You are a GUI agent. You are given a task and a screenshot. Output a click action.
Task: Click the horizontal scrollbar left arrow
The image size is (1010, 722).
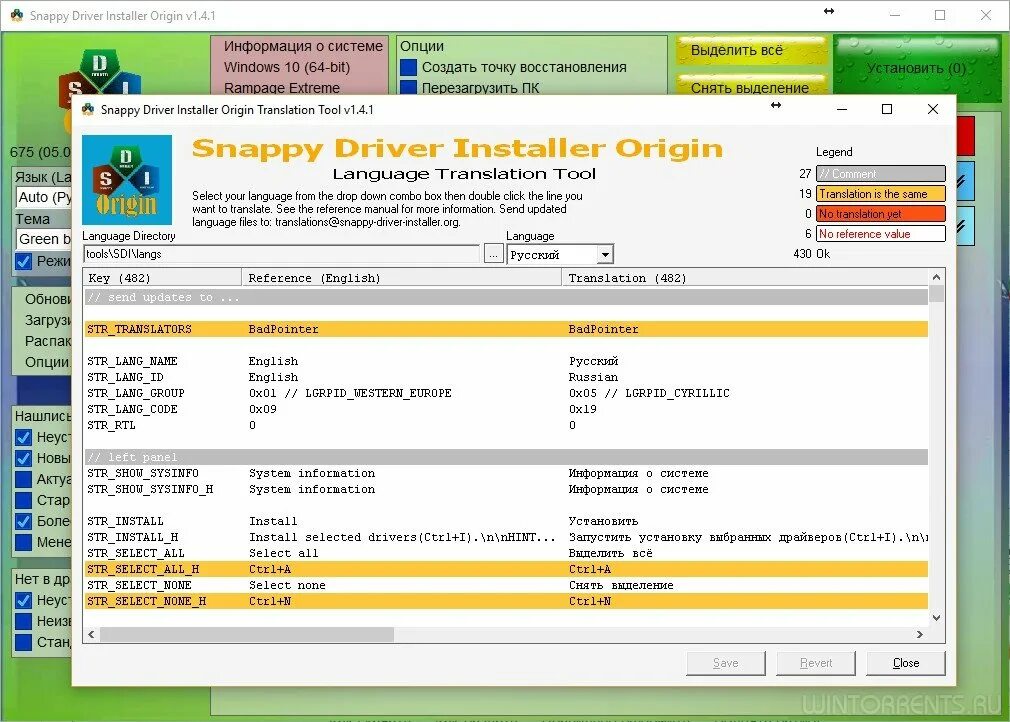pyautogui.click(x=91, y=634)
